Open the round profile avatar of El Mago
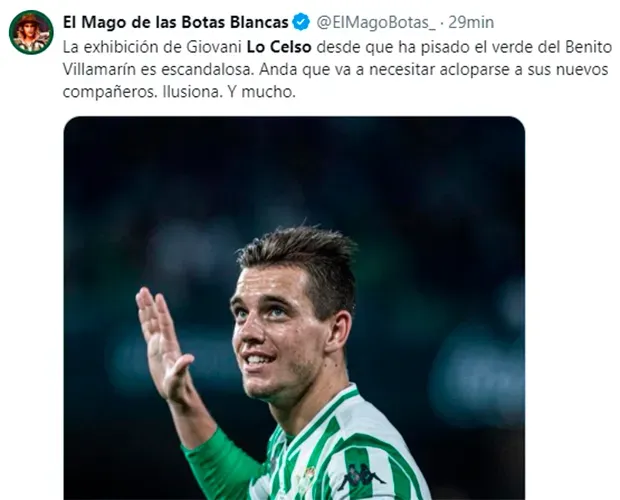The image size is (620, 500). coord(31,32)
